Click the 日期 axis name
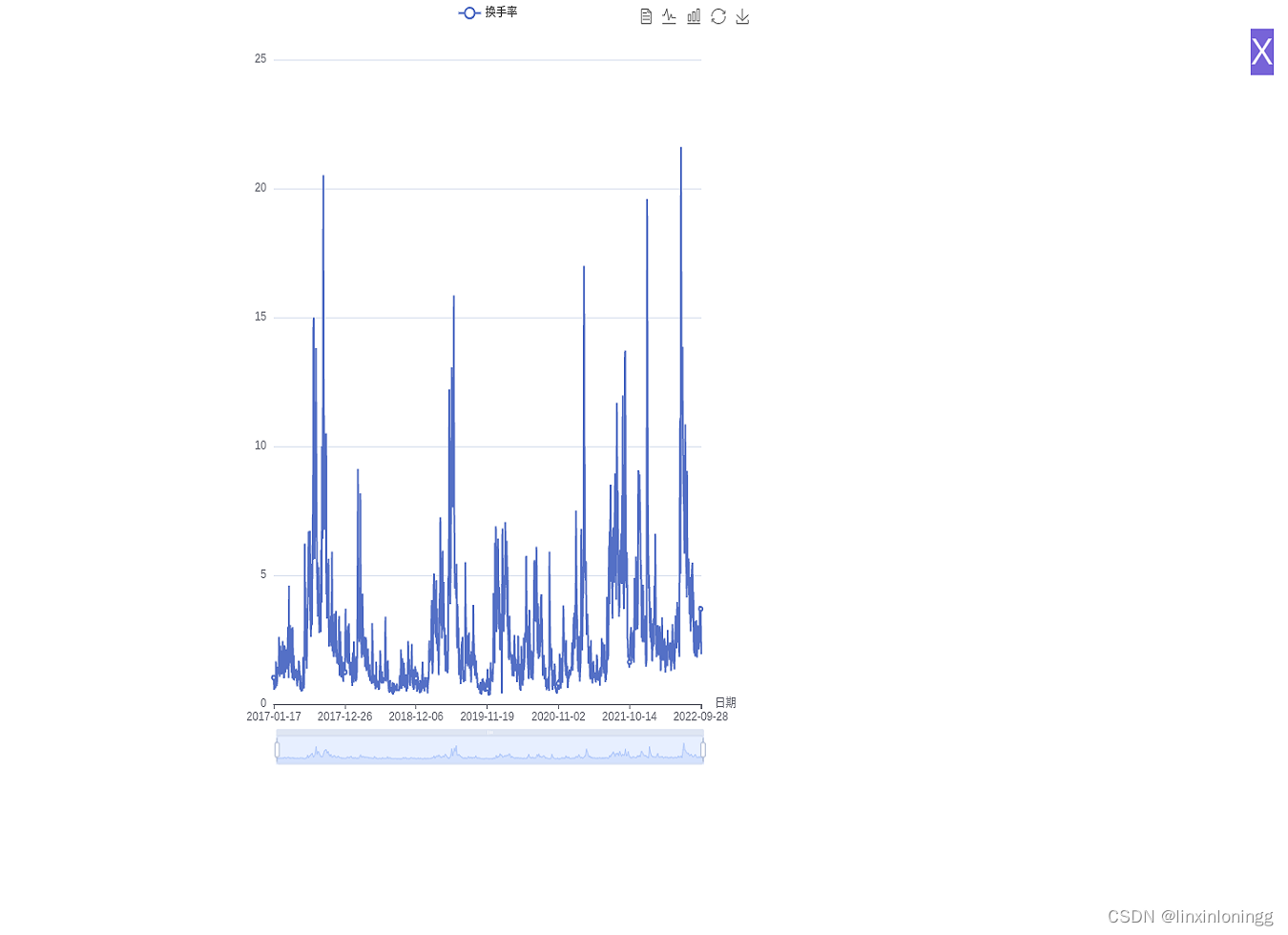Screen dimensions: 1288x935 click(725, 703)
